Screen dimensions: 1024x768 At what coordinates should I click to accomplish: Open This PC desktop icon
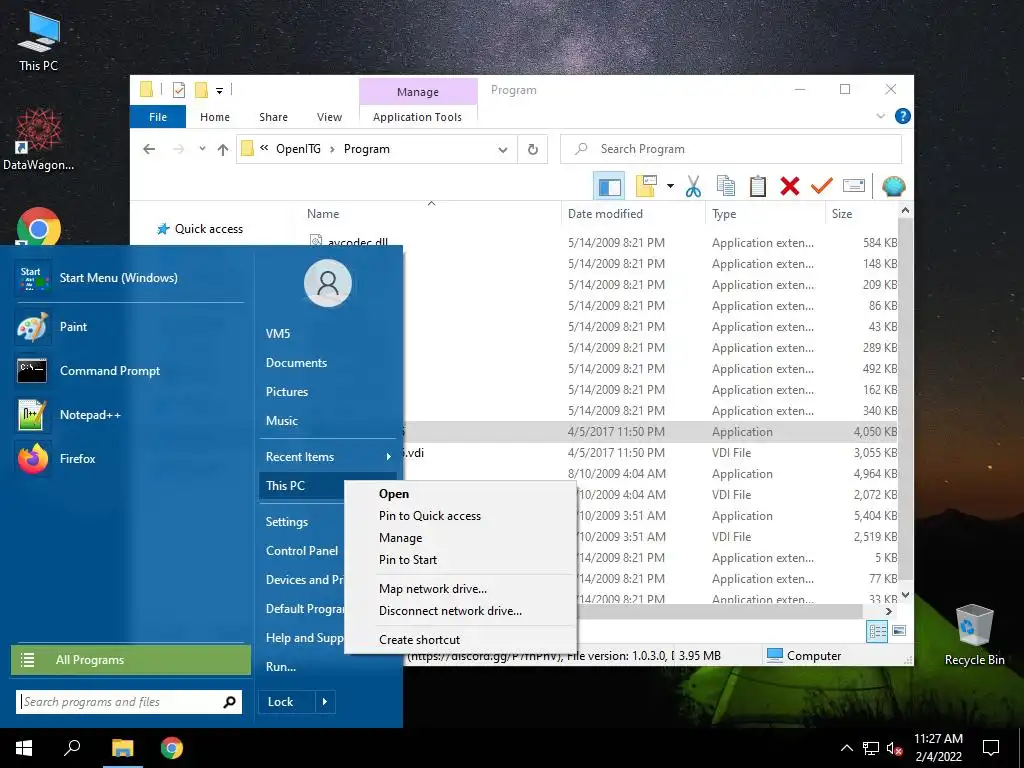click(x=39, y=41)
